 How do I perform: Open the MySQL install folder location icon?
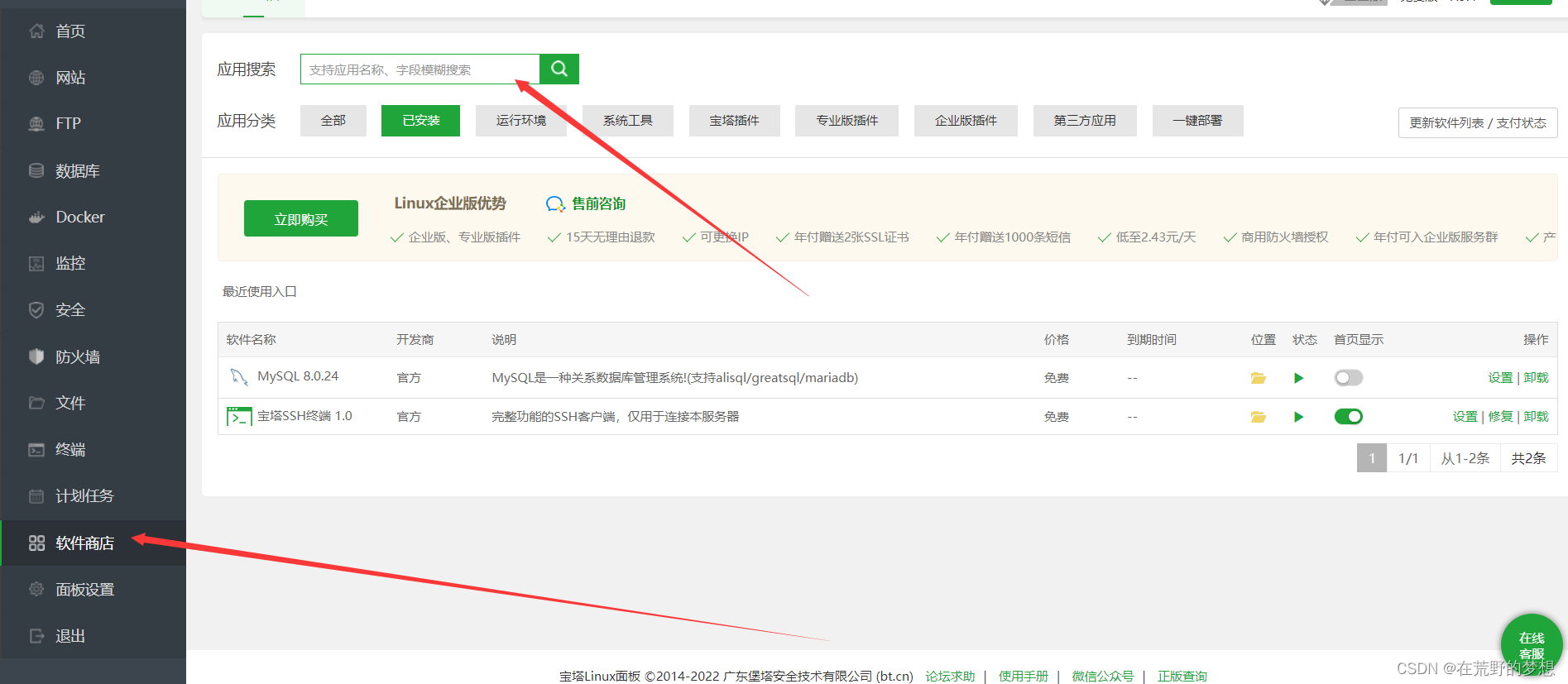tap(1259, 378)
